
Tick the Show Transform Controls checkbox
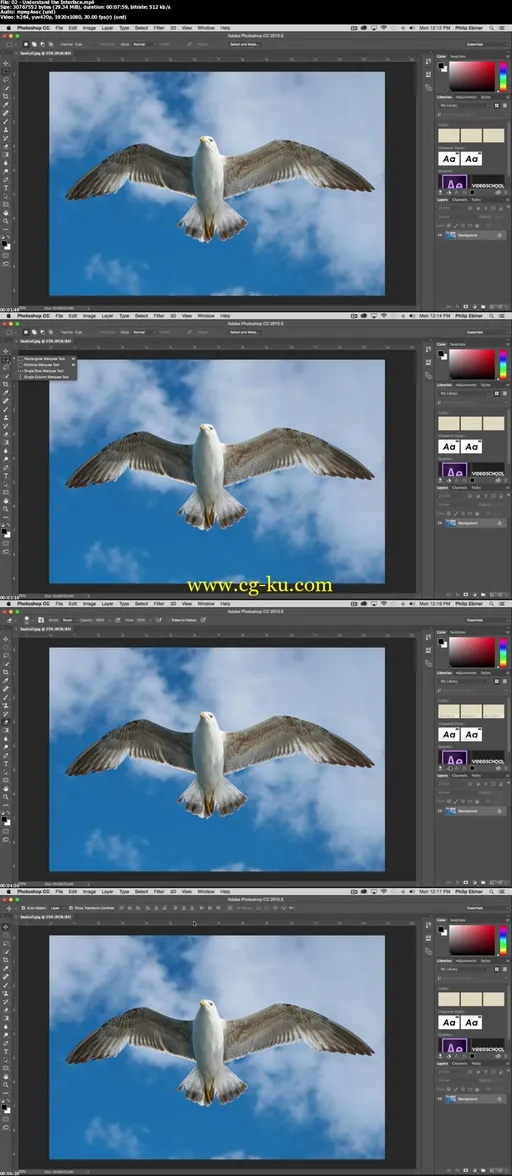click(70, 908)
